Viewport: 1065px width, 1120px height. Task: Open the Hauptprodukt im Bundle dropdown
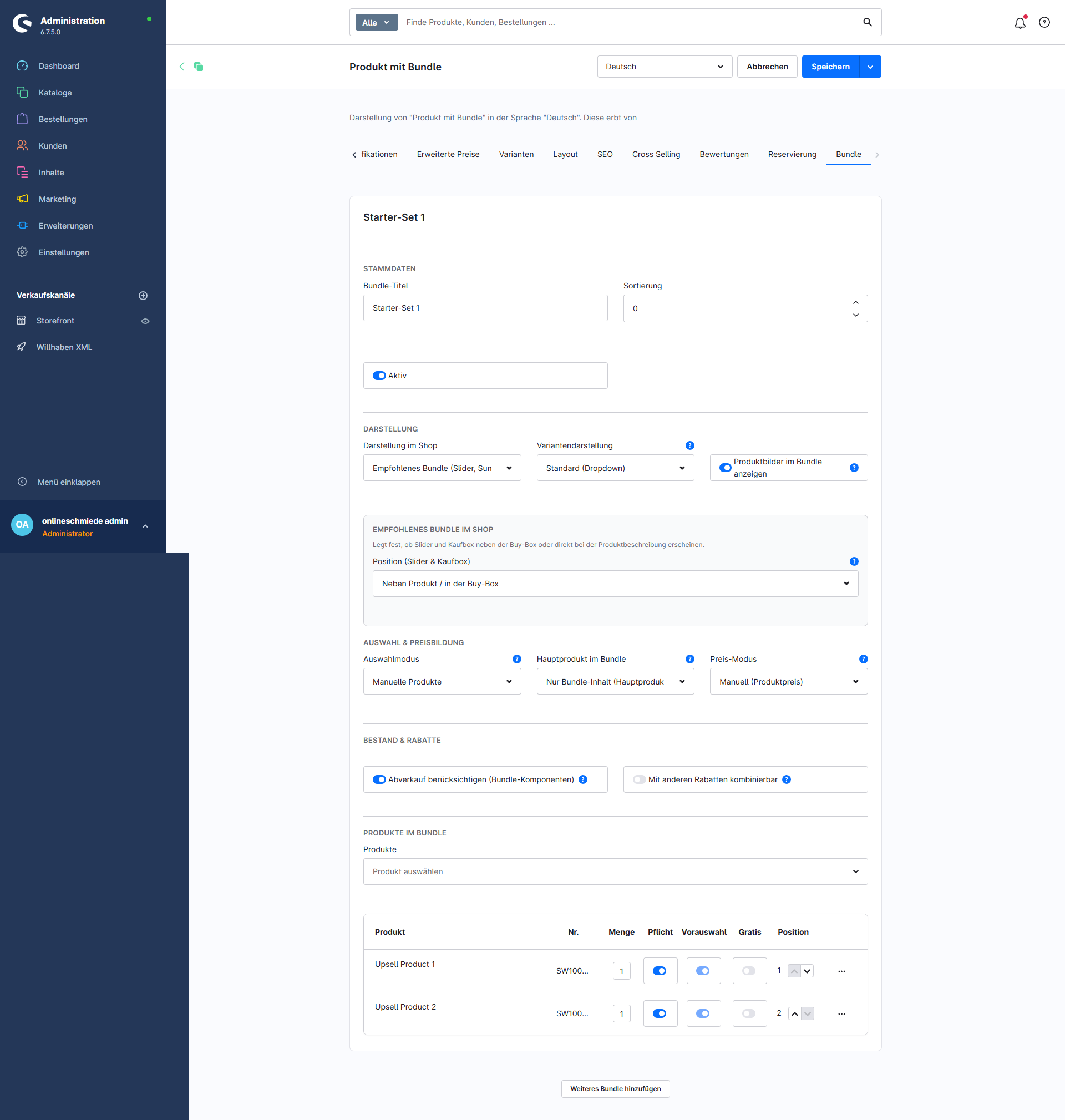[615, 681]
